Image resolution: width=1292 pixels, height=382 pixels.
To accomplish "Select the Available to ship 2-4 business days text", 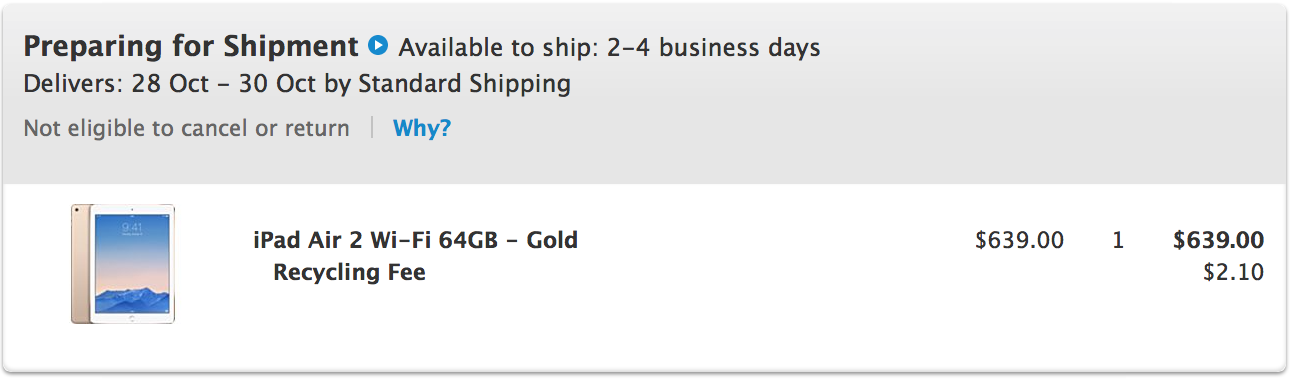I will [x=609, y=47].
